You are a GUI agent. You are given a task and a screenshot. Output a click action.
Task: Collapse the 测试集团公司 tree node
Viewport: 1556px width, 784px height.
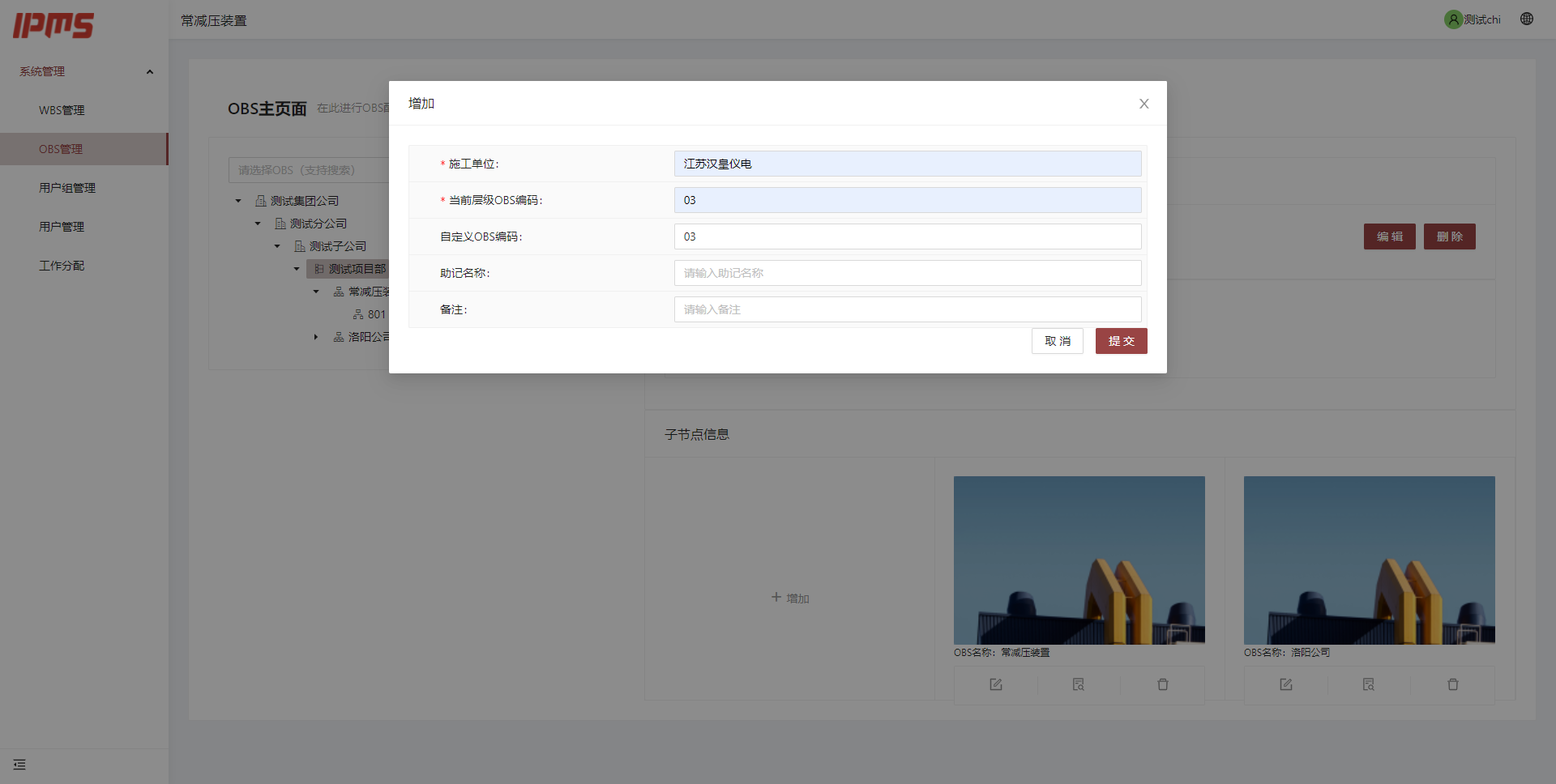[x=238, y=201]
